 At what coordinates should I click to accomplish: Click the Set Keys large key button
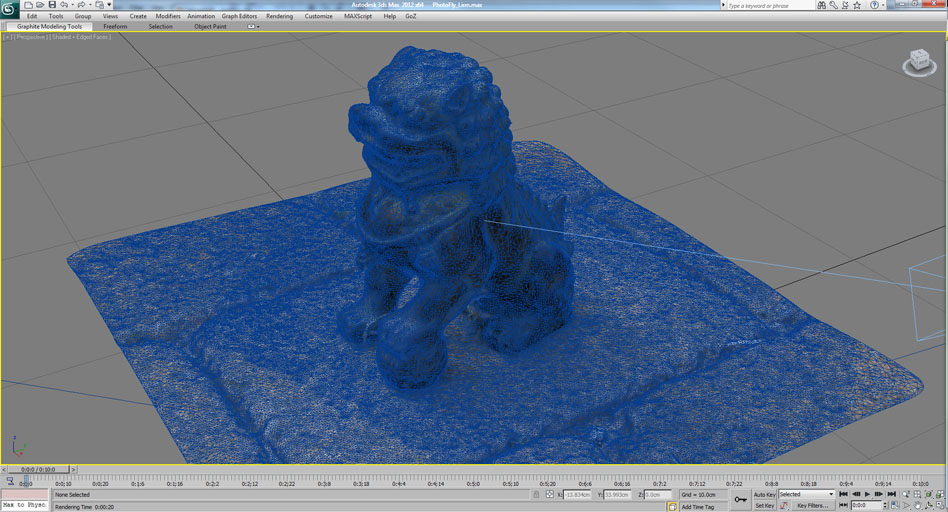(x=740, y=499)
